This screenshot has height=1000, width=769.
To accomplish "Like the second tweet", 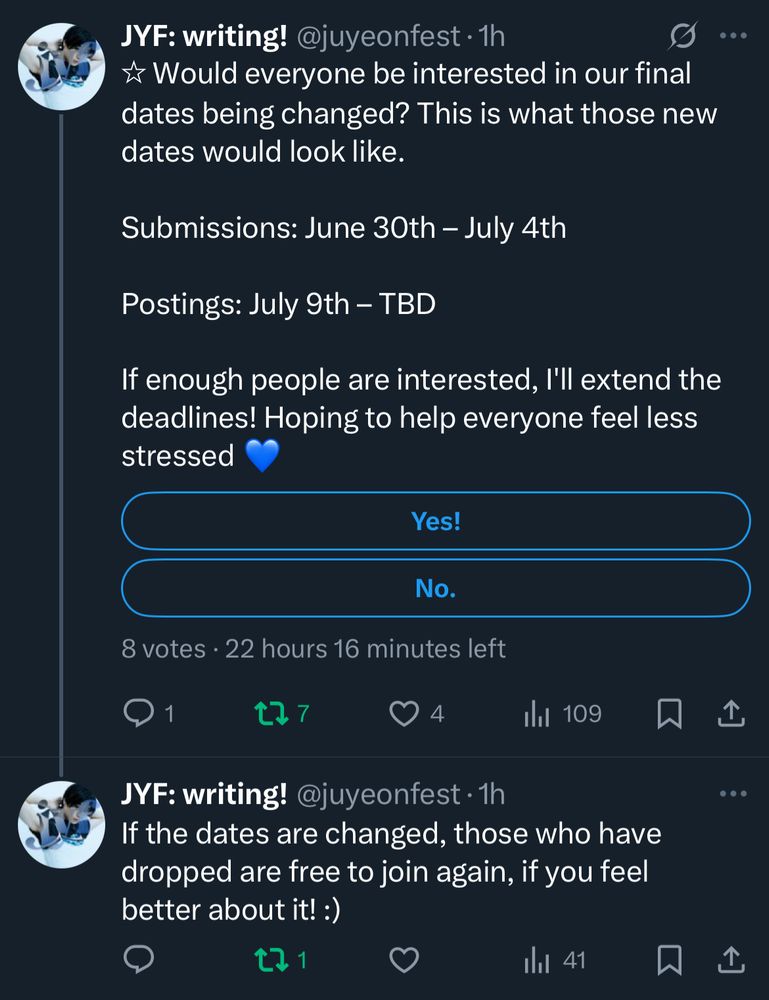I will 403,960.
